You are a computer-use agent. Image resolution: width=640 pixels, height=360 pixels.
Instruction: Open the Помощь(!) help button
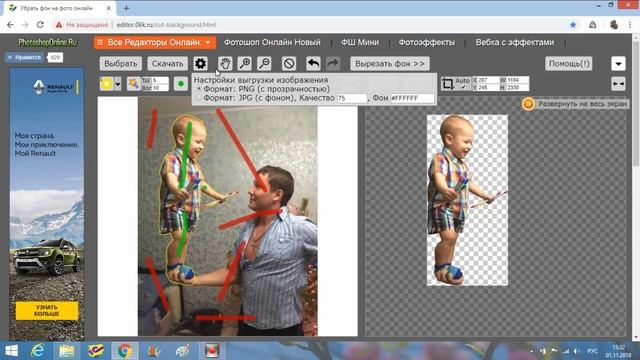(569, 63)
